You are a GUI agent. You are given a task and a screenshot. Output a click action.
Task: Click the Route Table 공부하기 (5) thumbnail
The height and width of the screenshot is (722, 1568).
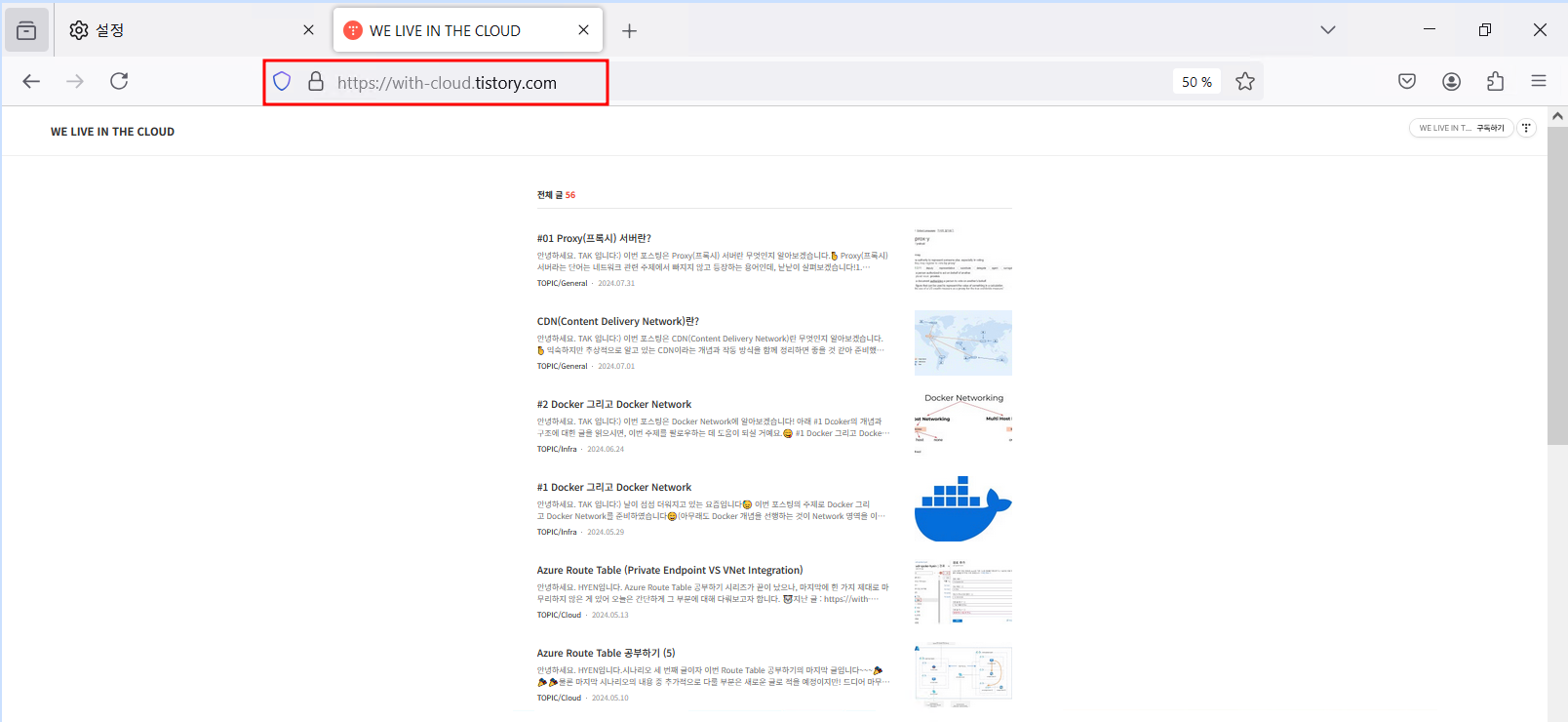(x=963, y=675)
